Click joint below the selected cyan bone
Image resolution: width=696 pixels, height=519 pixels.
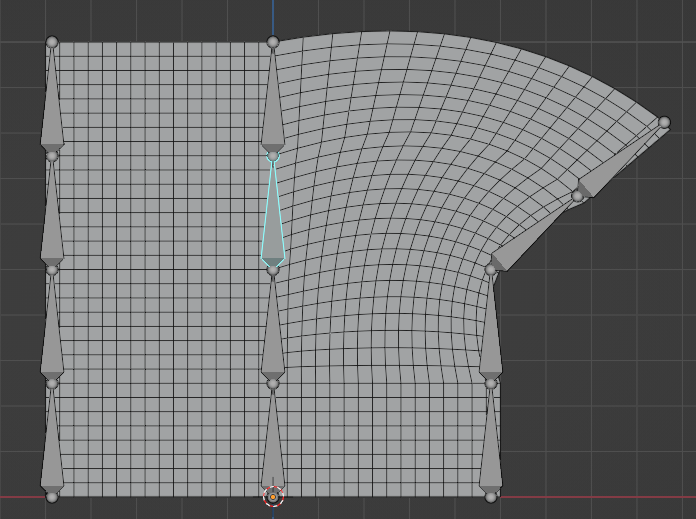[x=273, y=269]
